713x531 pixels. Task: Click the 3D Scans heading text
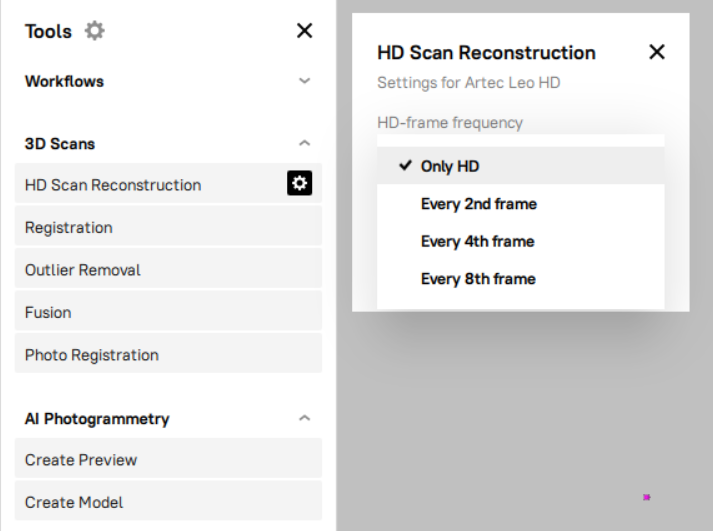pos(60,144)
